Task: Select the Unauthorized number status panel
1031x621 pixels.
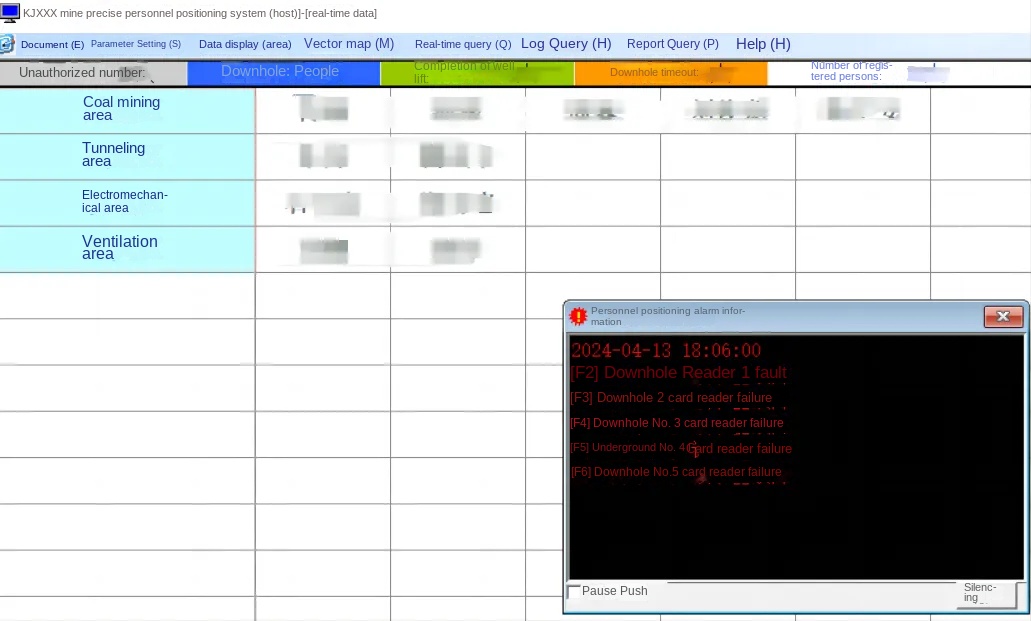Action: pyautogui.click(x=93, y=72)
